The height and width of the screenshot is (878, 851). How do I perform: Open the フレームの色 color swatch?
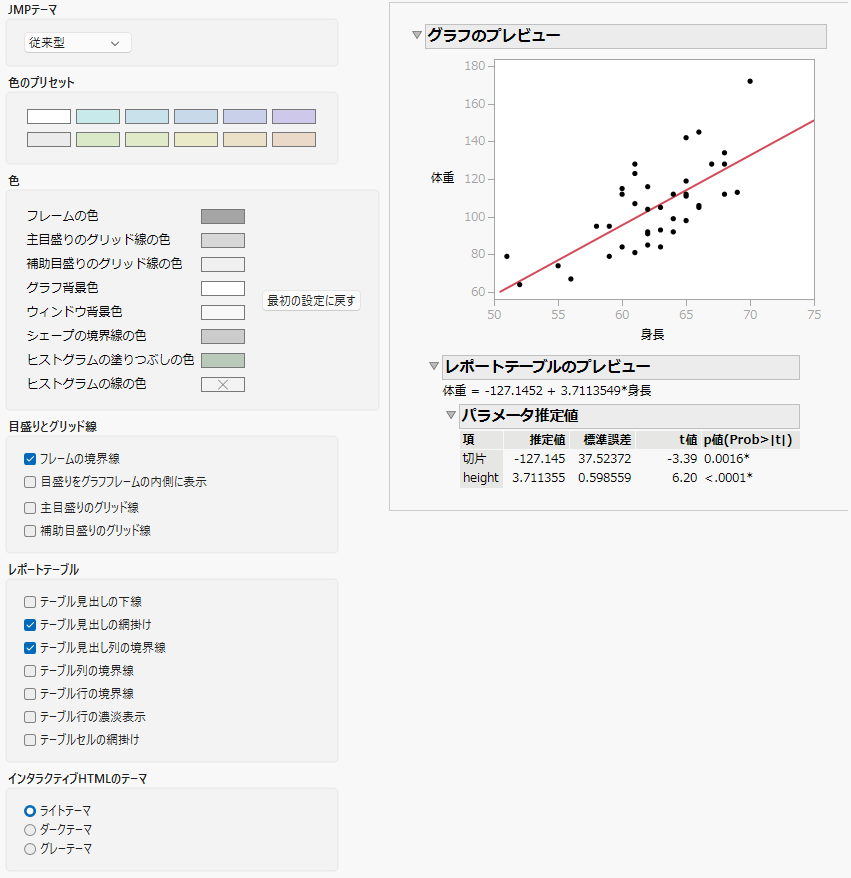[x=223, y=216]
